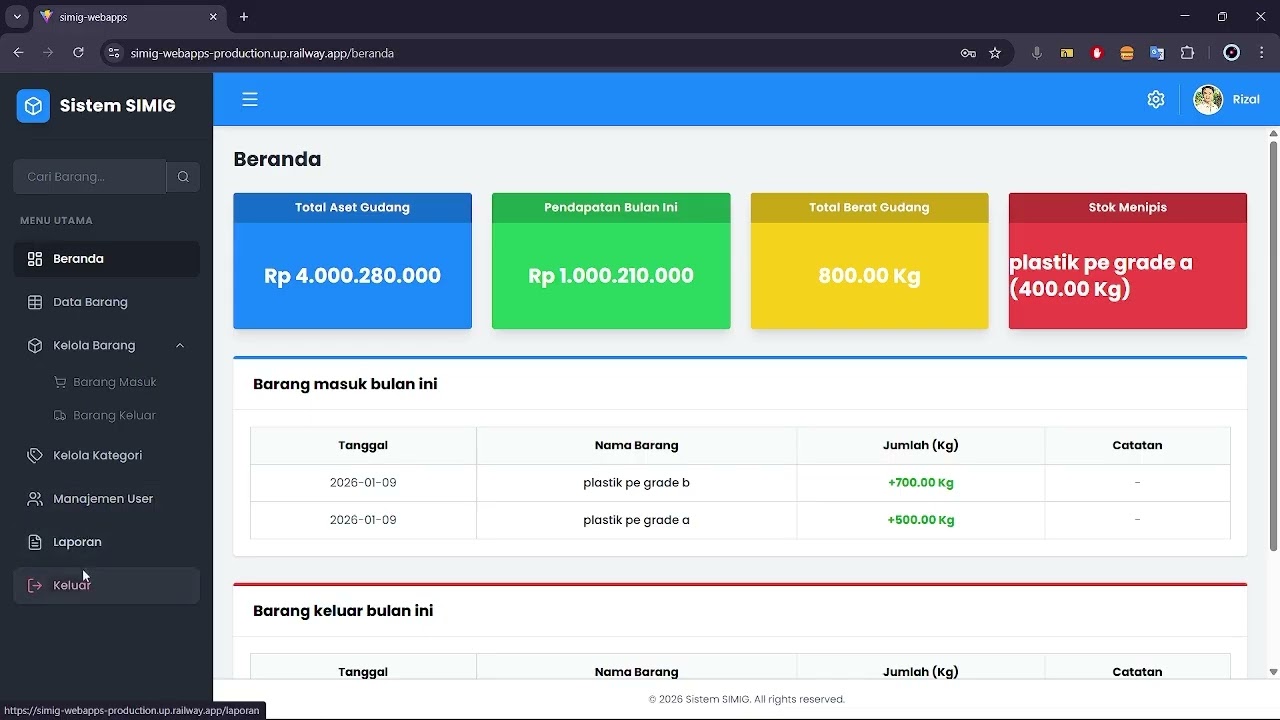The height and width of the screenshot is (720, 1280).
Task: Click the Barang Masuk cart icon
Action: [x=60, y=382]
